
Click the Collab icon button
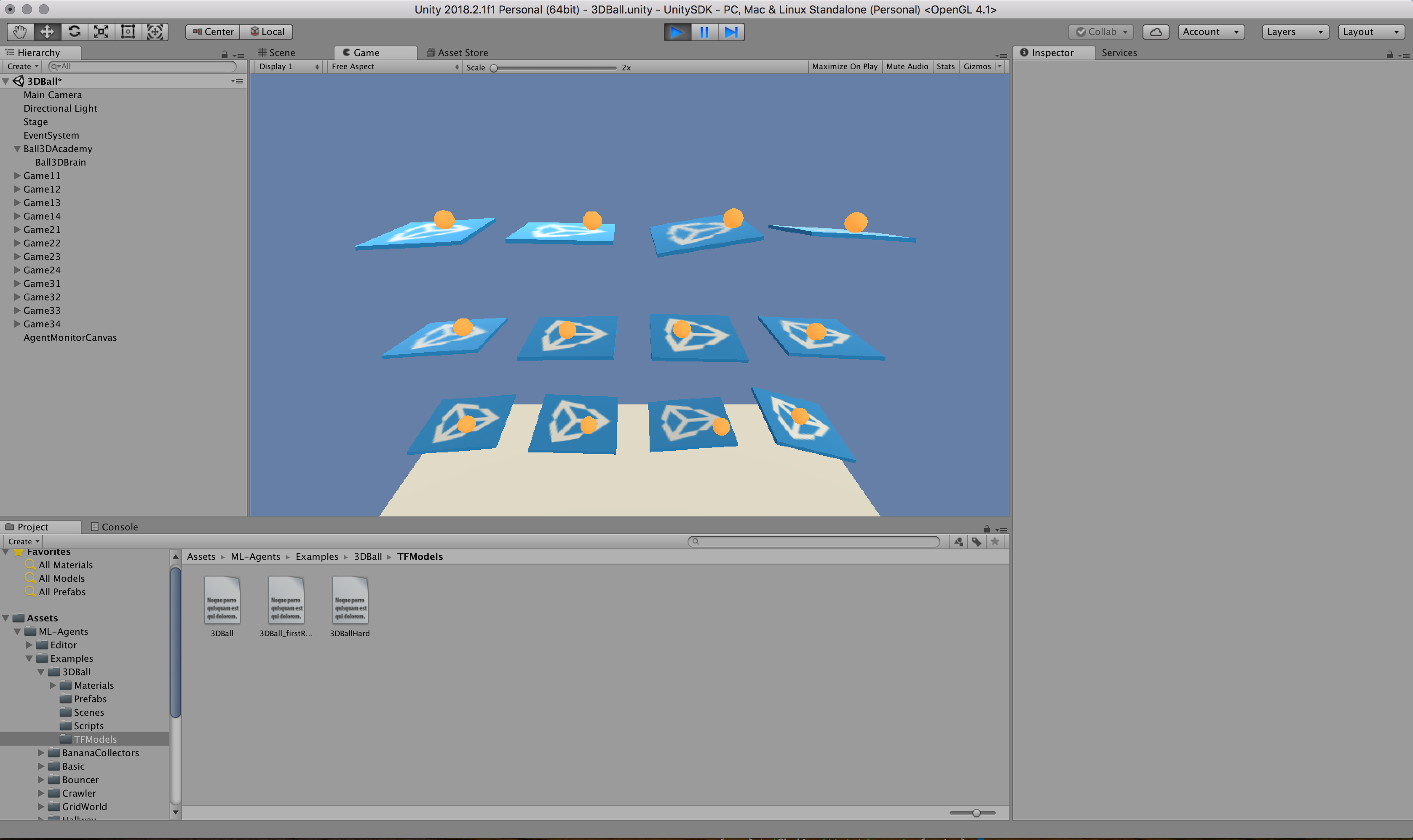click(x=1101, y=31)
